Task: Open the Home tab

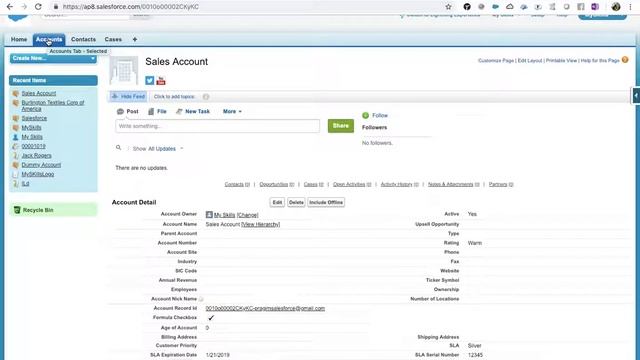Action: [19, 40]
